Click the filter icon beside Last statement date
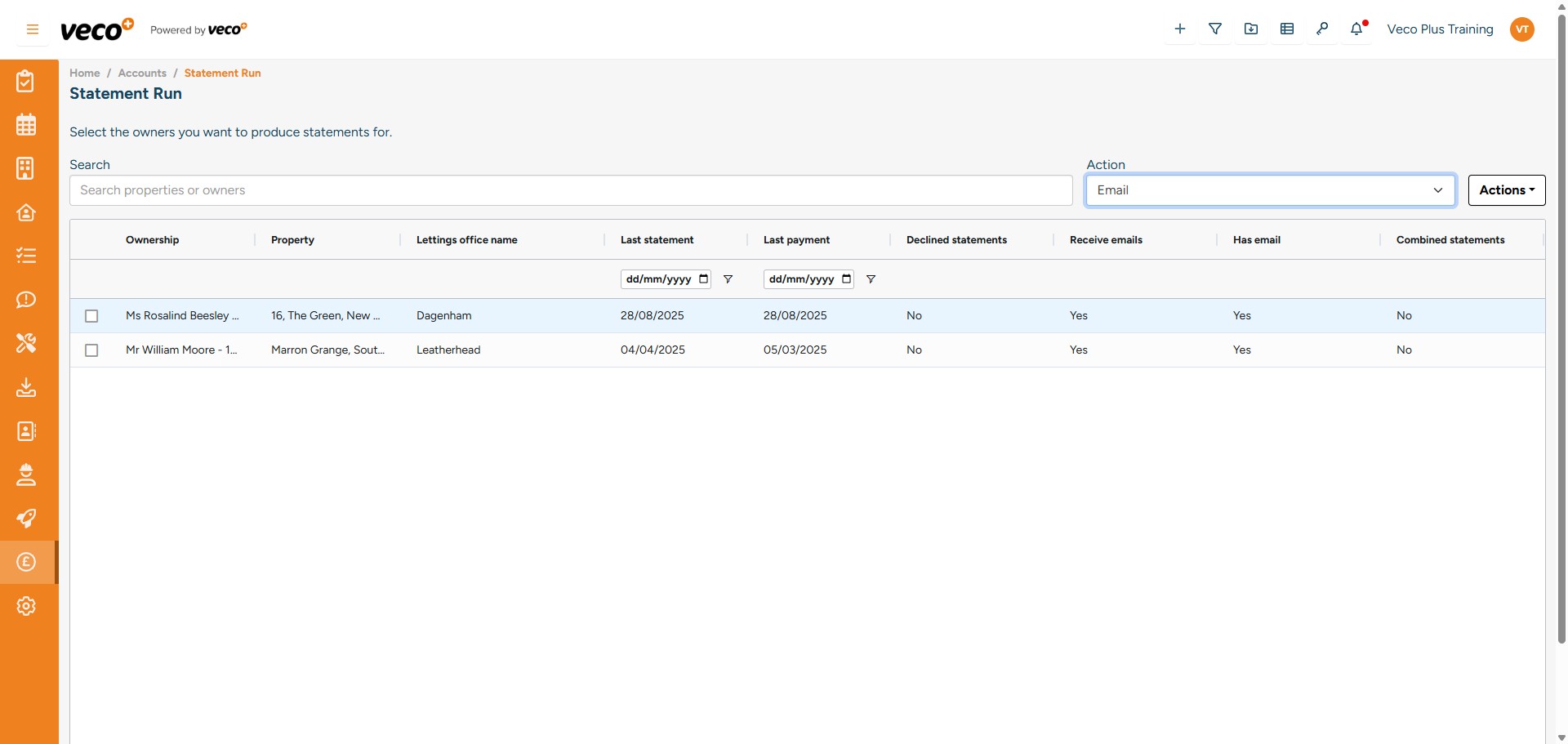This screenshot has height=744, width=1568. pyautogui.click(x=728, y=279)
